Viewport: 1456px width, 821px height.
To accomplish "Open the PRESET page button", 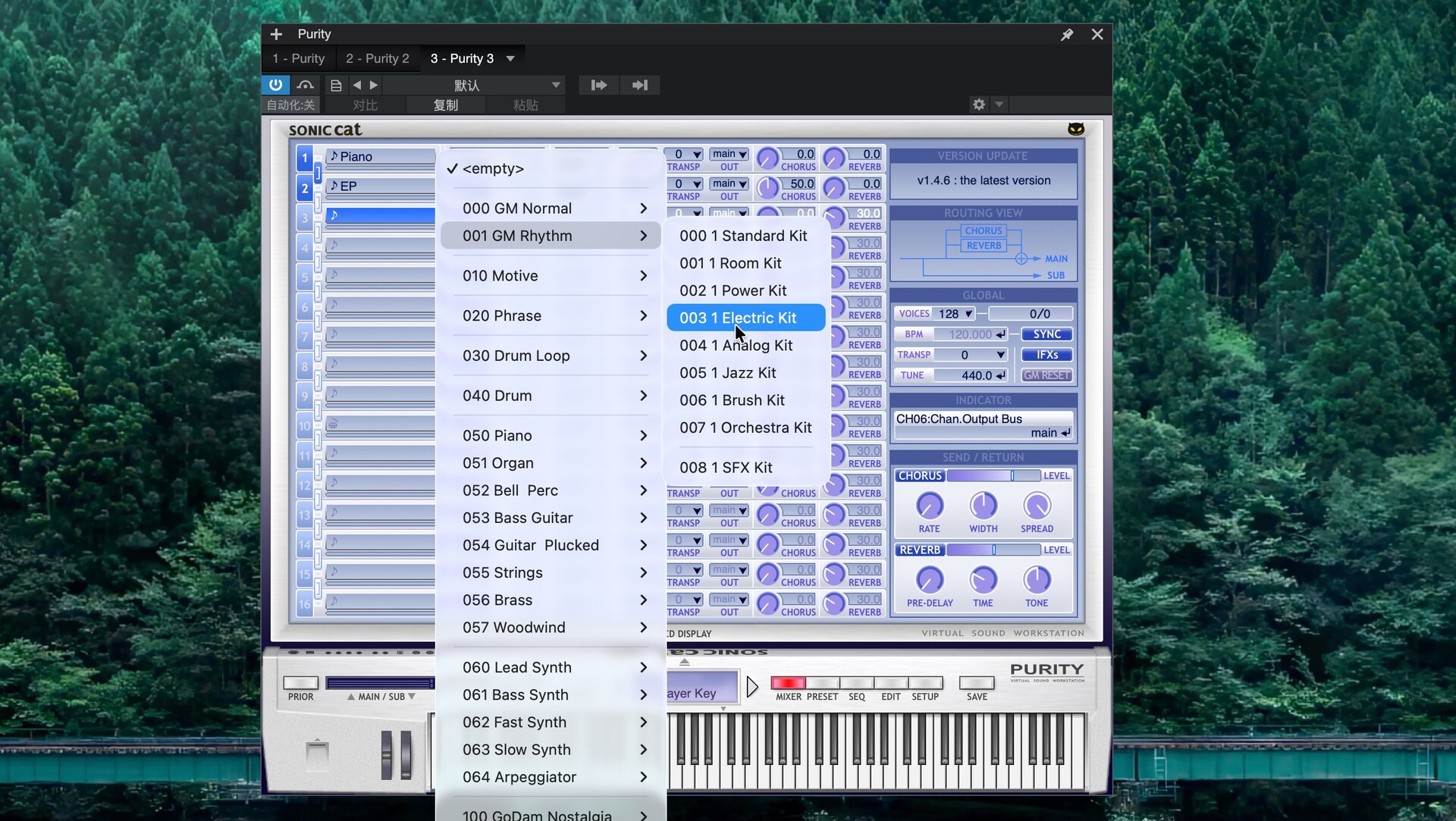I will [x=822, y=683].
